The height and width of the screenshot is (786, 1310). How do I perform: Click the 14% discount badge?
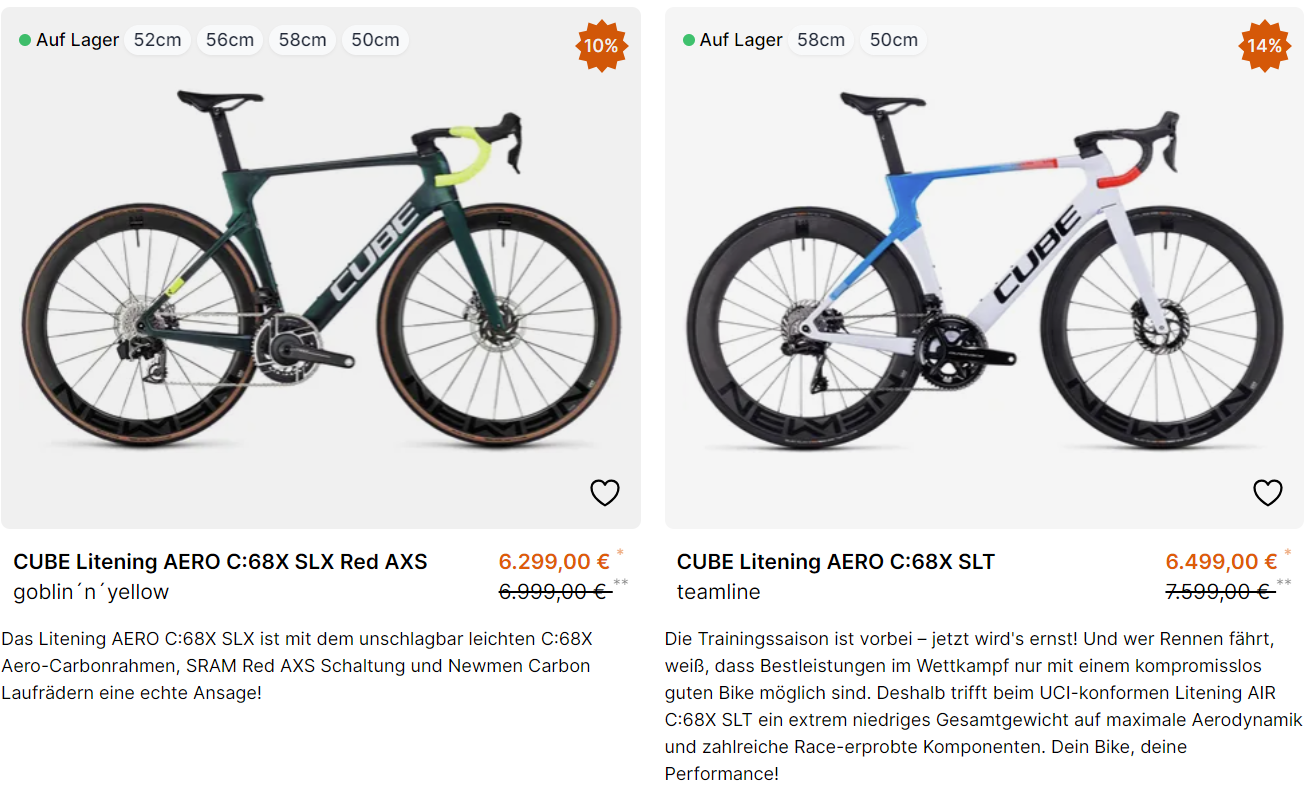point(1264,46)
